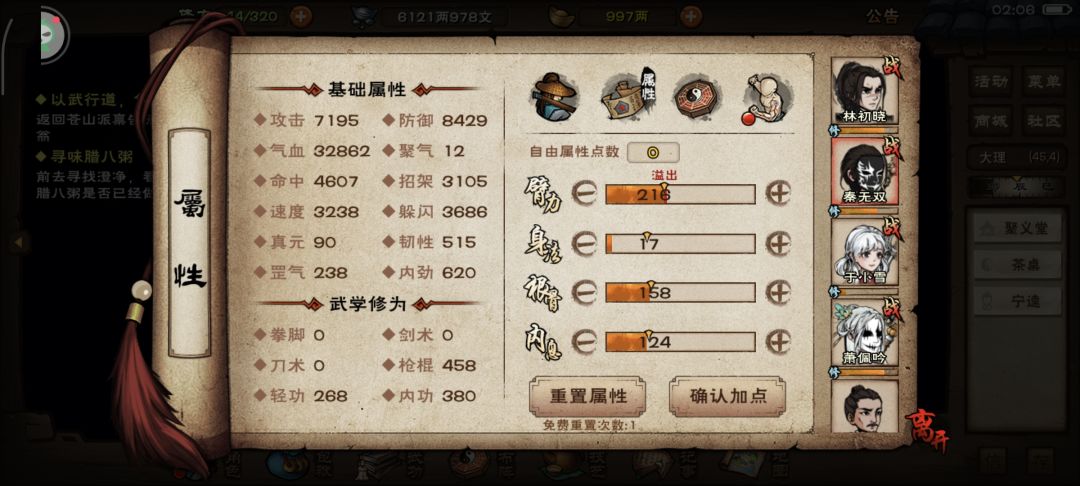Click the 臂力 attribute slider bar
This screenshot has height=486, width=1080.
680,195
